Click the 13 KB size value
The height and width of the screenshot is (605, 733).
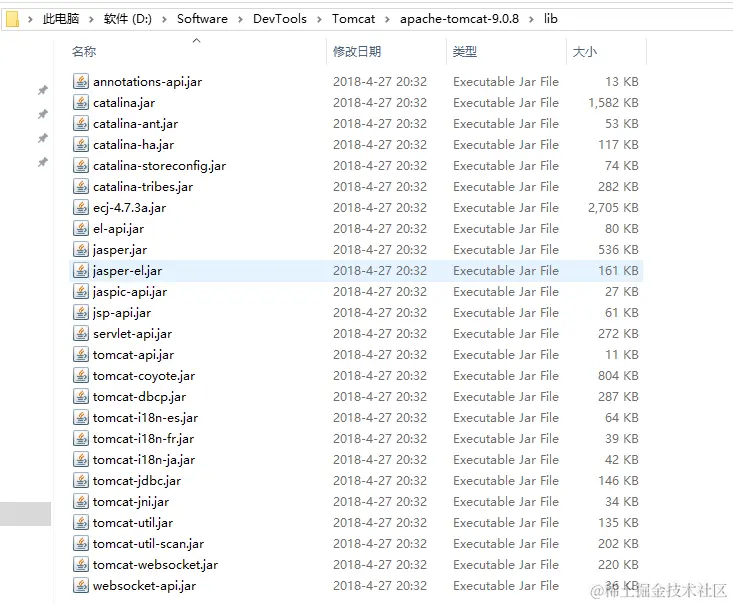(622, 81)
